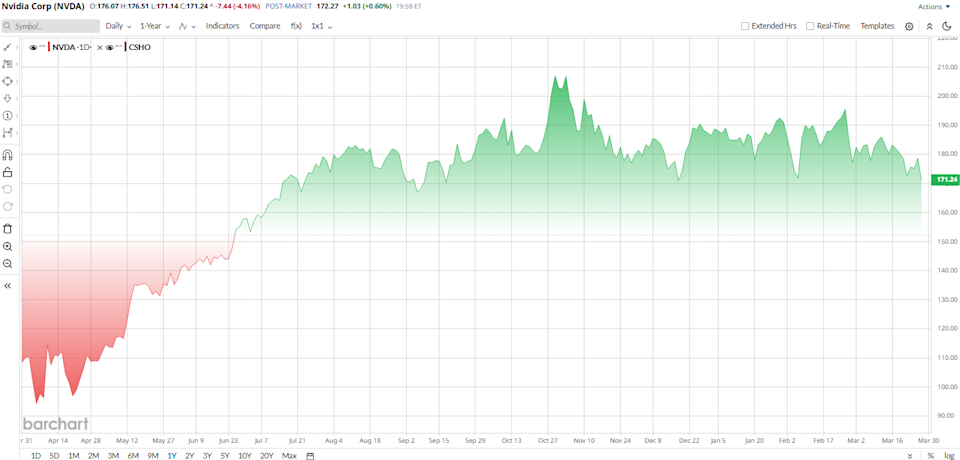
Task: Select the 6M time range
Action: (x=133, y=456)
